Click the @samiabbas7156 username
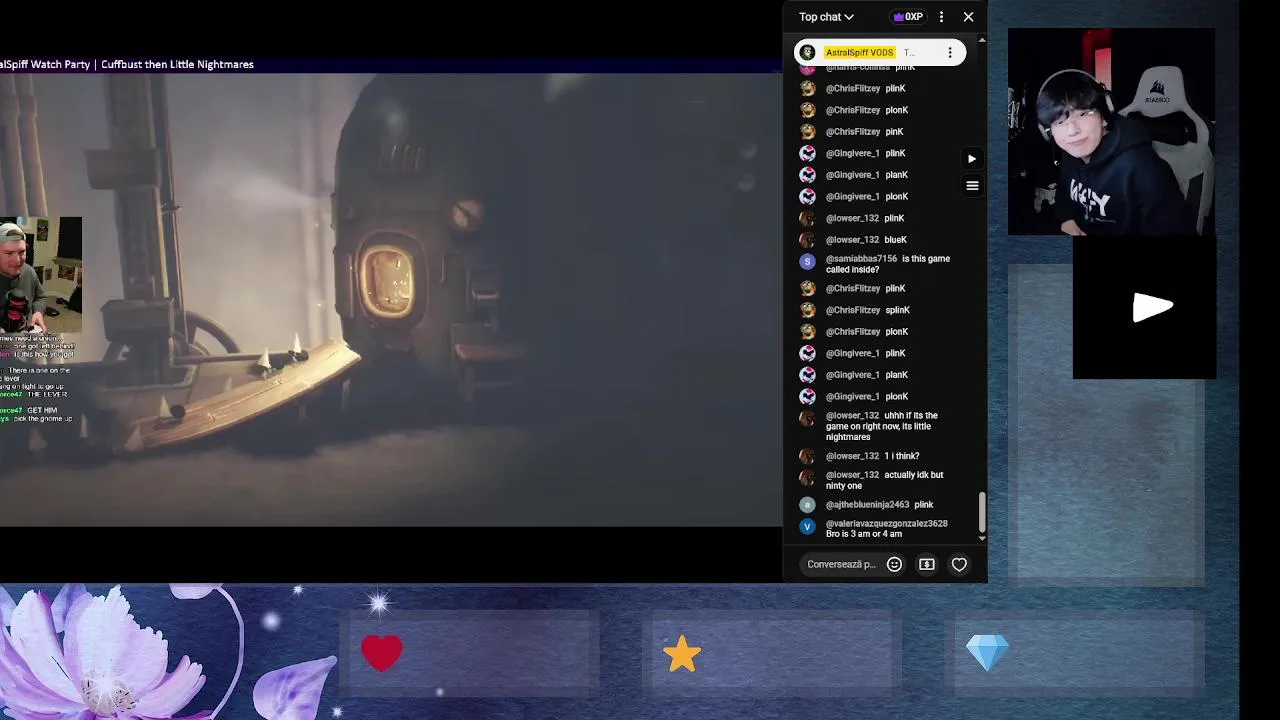This screenshot has width=1280, height=720. coord(861,259)
